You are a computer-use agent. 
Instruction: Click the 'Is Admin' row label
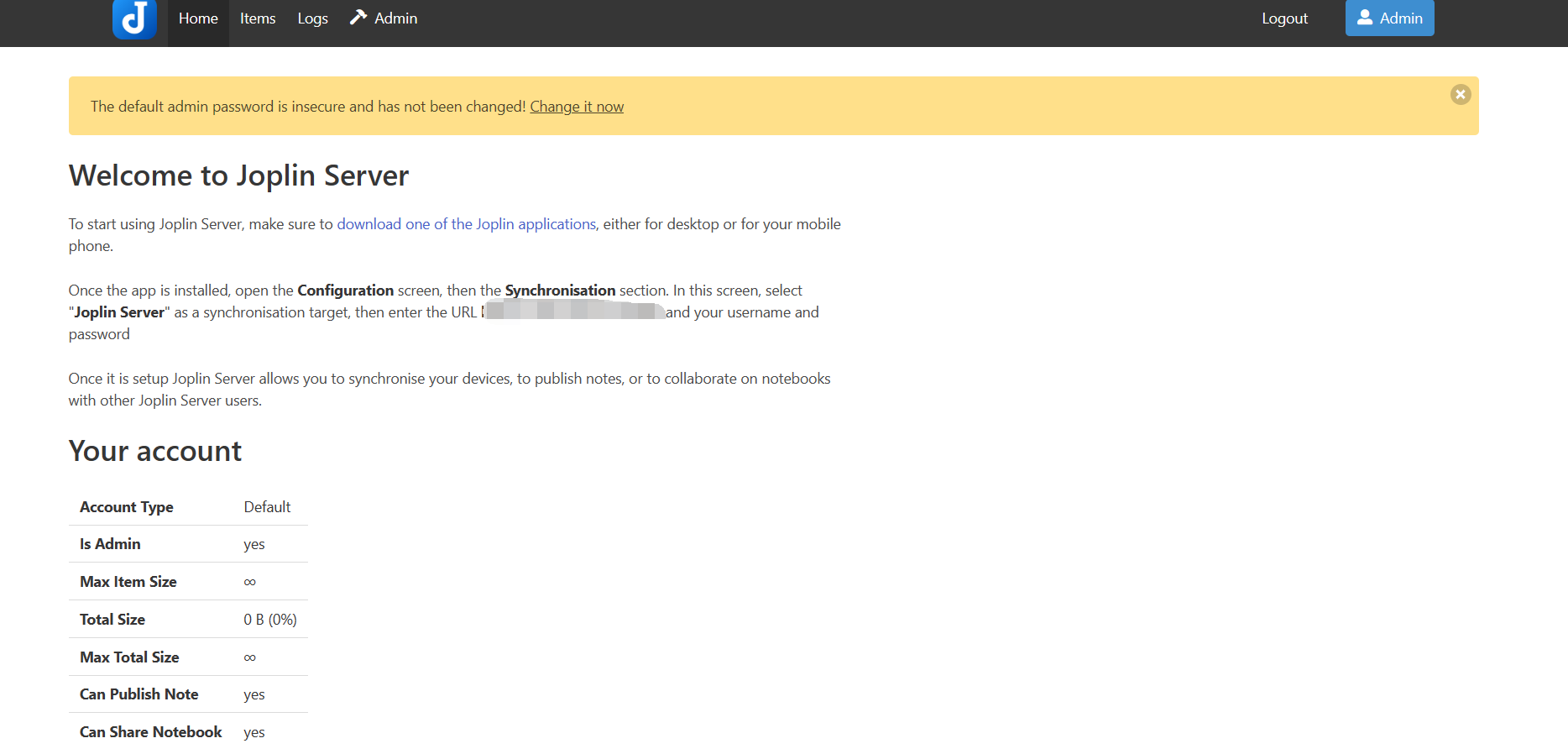click(x=110, y=544)
